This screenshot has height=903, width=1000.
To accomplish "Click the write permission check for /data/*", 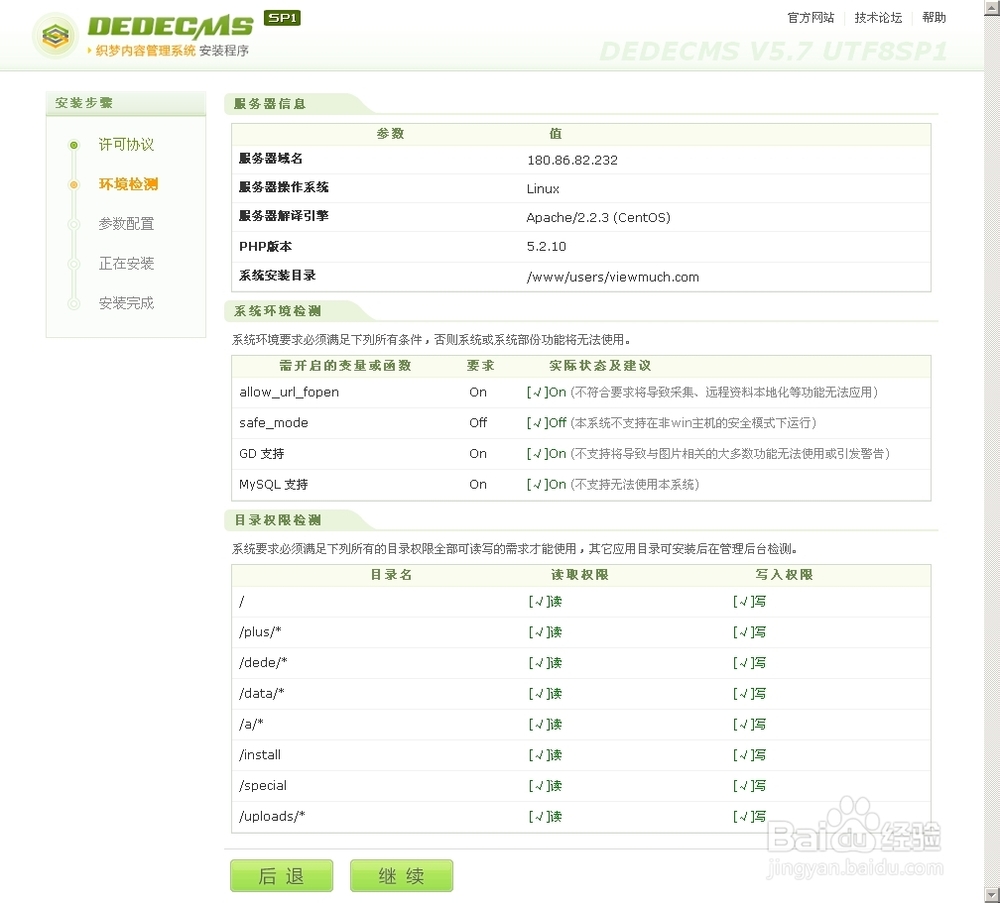I will pyautogui.click(x=749, y=693).
